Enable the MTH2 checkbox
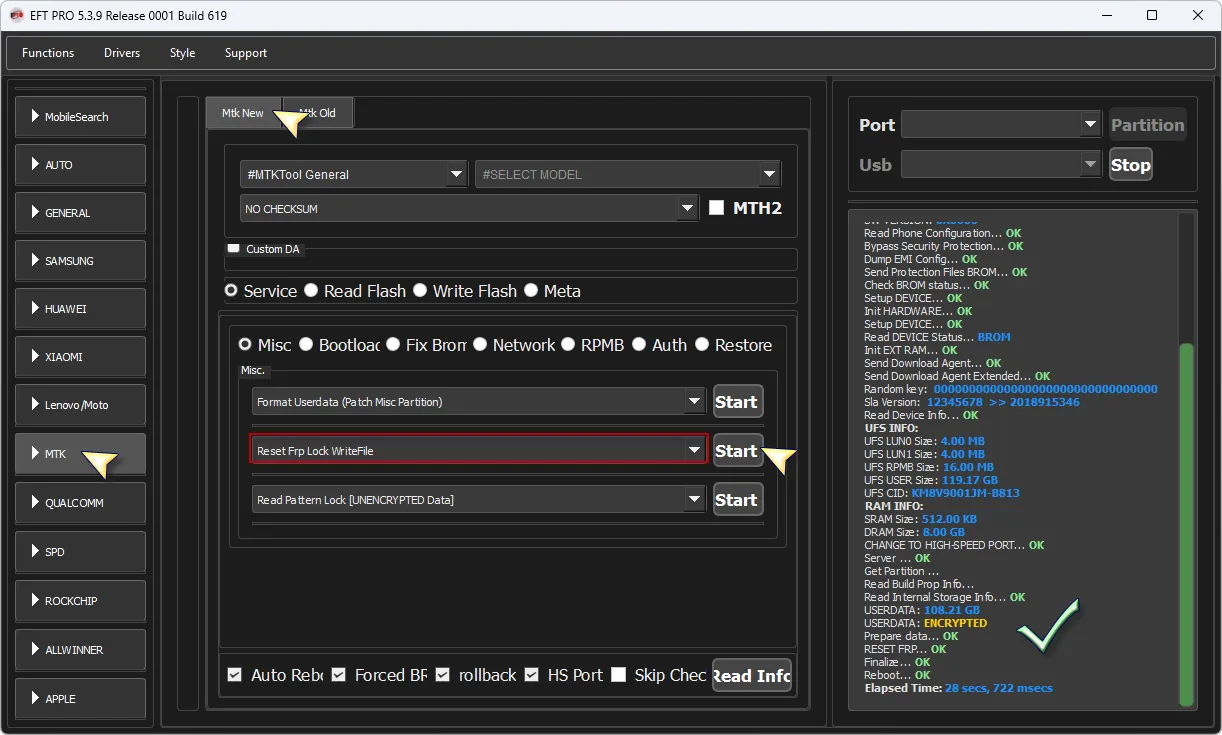This screenshot has width=1222, height=735. tap(716, 208)
